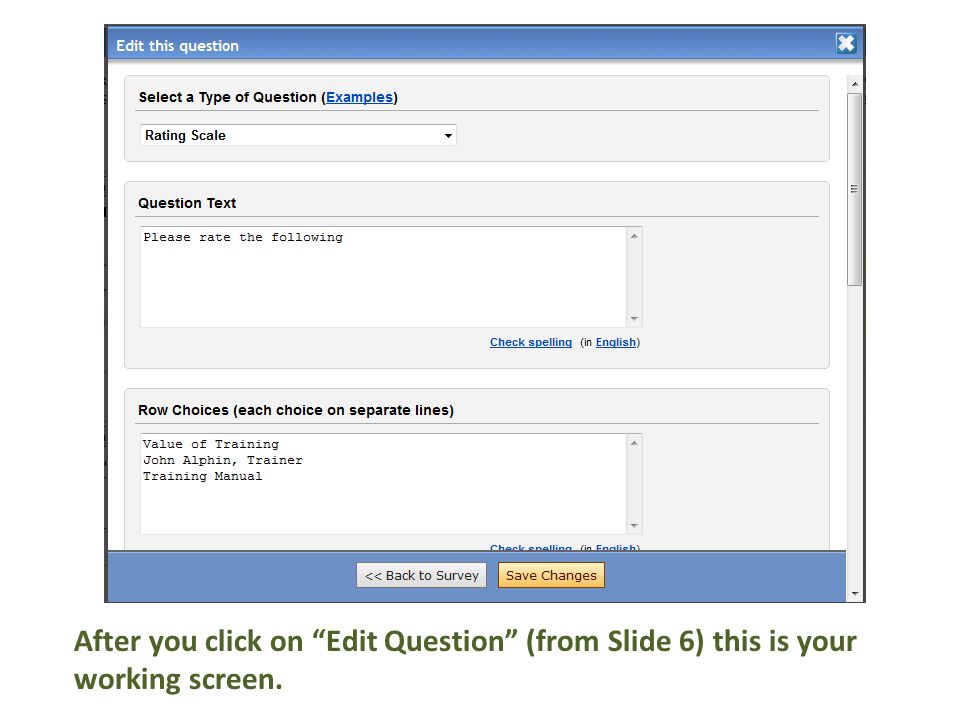Place cursor on 'John Alphin, Trainer' row
Viewport: 960px width, 720px height.
223,460
